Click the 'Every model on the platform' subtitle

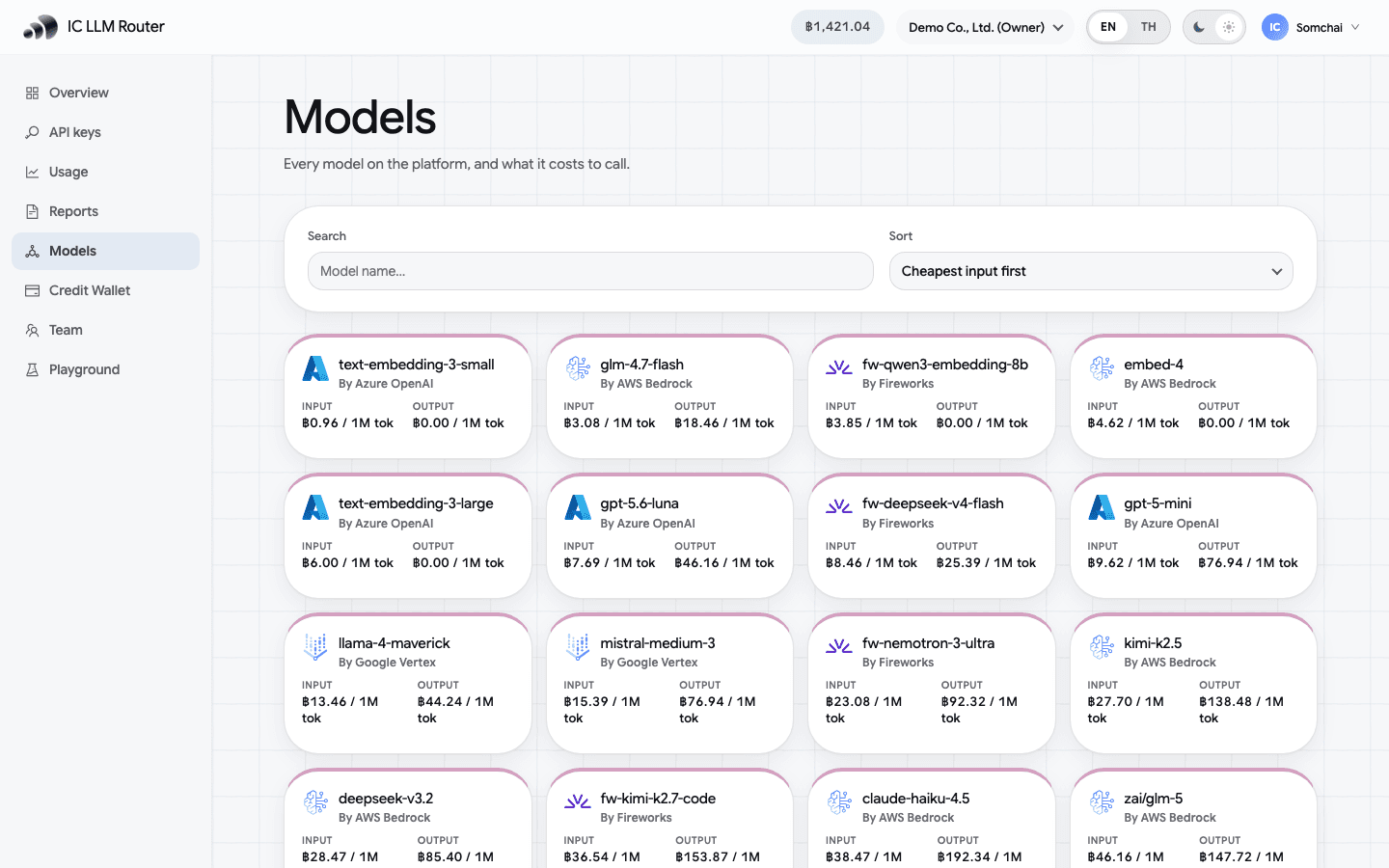point(456,164)
